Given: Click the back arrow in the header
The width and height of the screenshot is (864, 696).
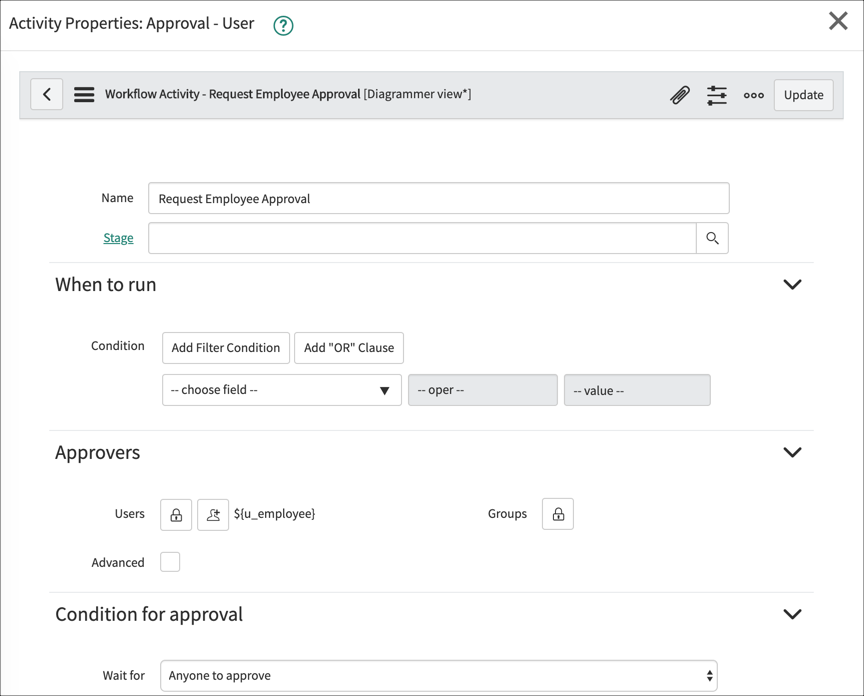Looking at the screenshot, I should (x=46, y=93).
